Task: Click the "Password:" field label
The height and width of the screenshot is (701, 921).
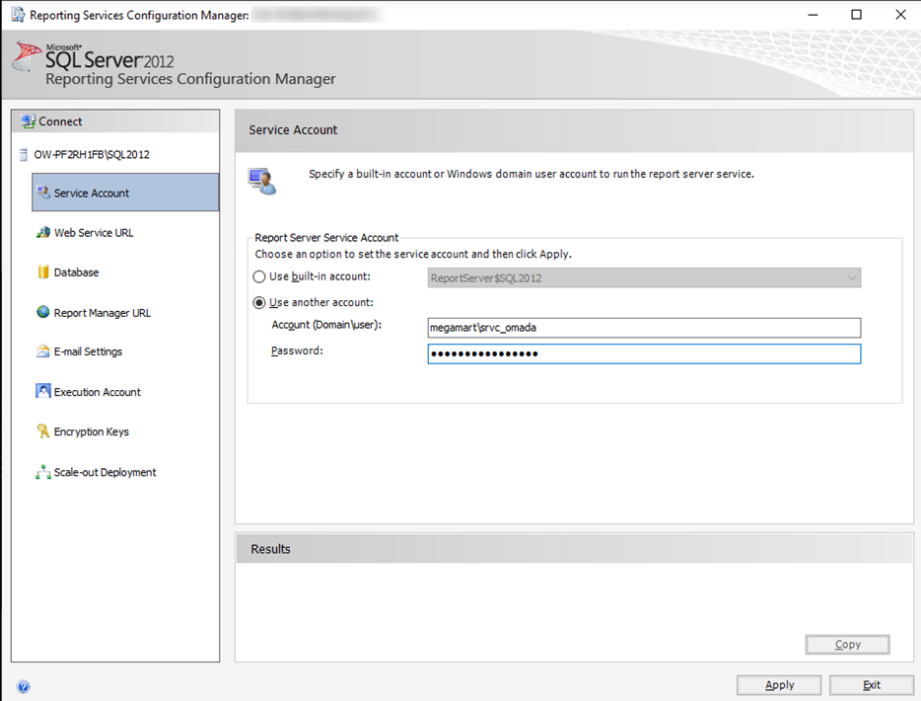Action: point(297,351)
